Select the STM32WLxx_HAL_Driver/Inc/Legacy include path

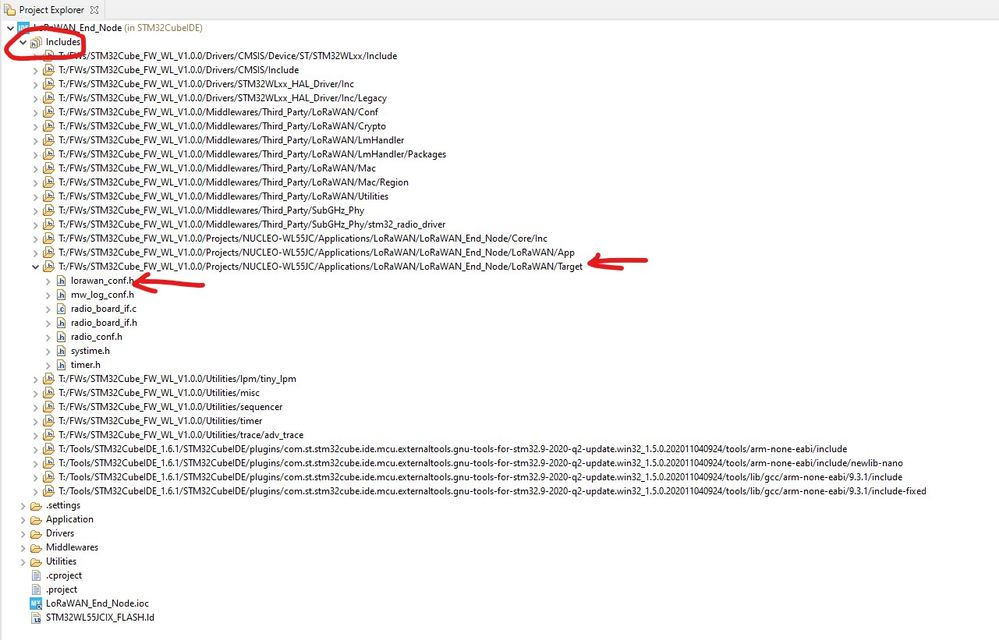click(222, 98)
